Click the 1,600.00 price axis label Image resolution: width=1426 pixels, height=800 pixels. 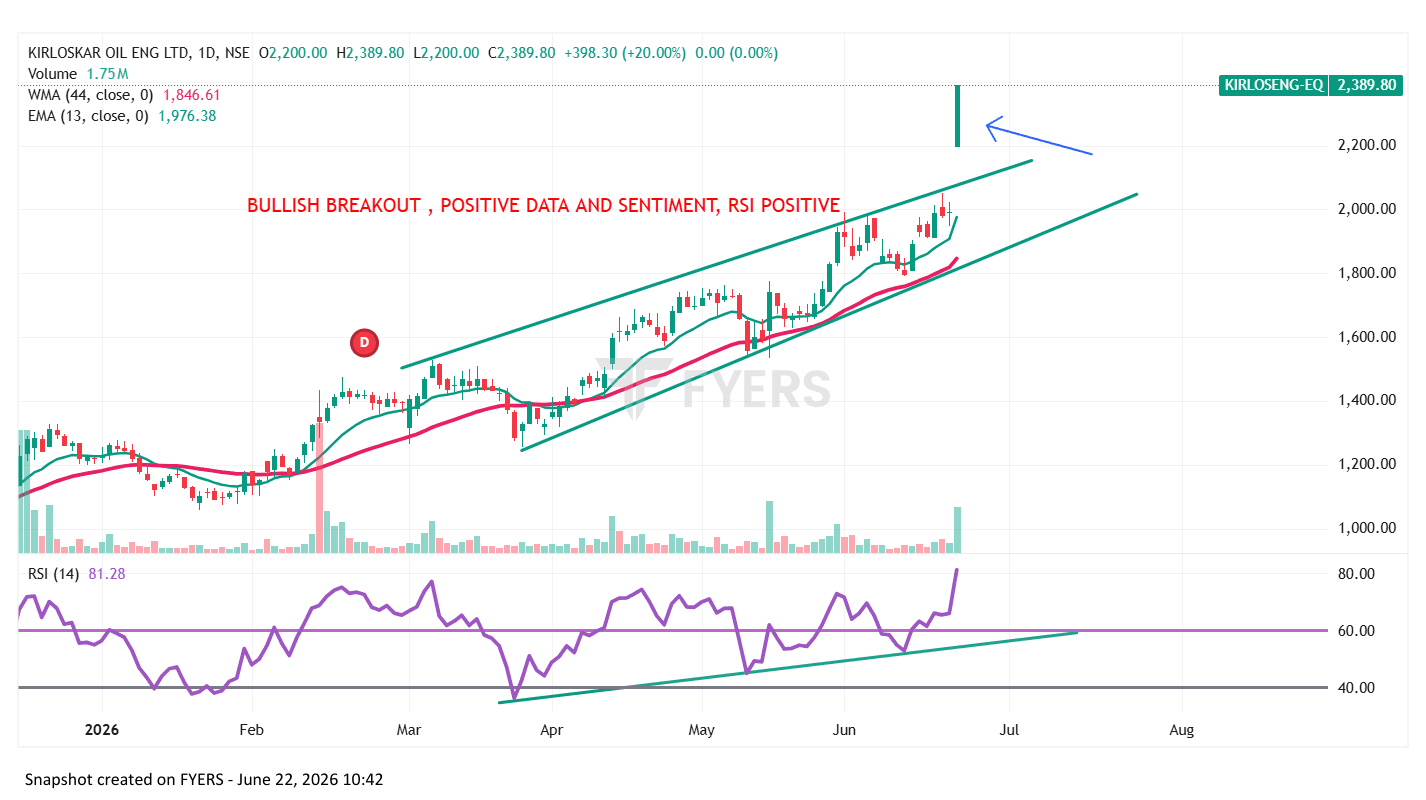[x=1367, y=337]
